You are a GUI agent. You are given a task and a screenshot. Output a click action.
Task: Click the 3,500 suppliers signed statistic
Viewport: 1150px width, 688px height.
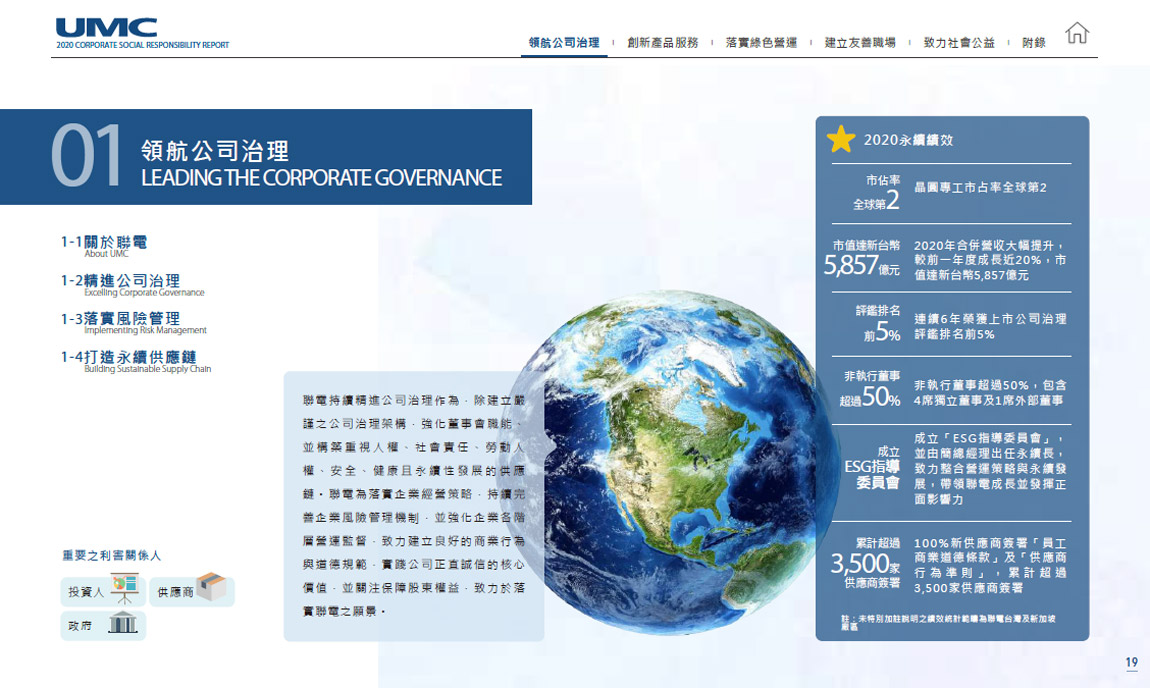click(x=865, y=564)
